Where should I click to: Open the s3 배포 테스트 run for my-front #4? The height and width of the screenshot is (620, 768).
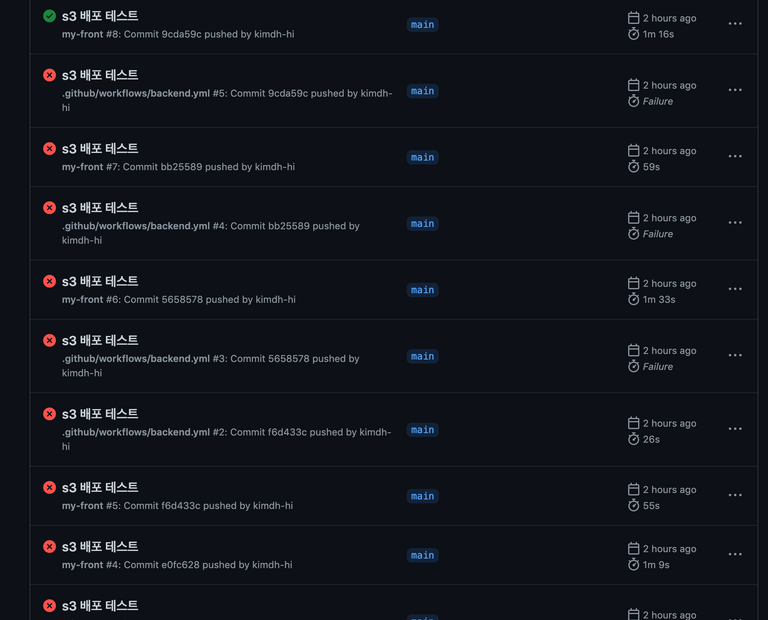100,547
